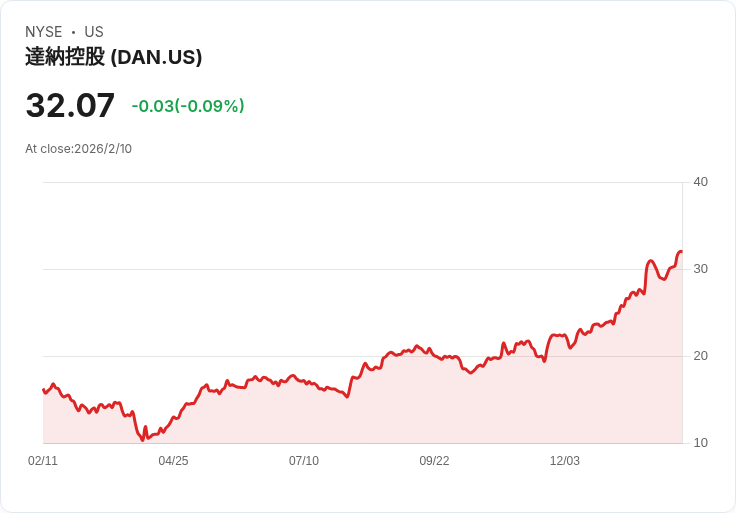Click the US market label
Viewport: 736px width, 513px height.
pyautogui.click(x=94, y=32)
